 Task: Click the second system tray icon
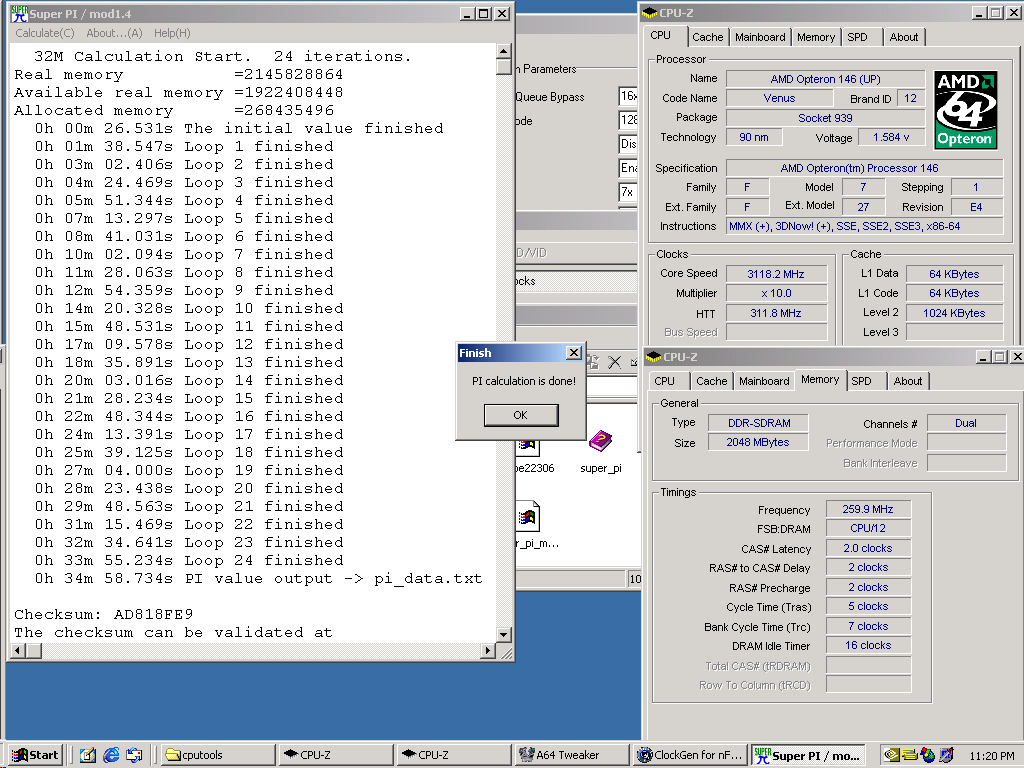click(910, 755)
